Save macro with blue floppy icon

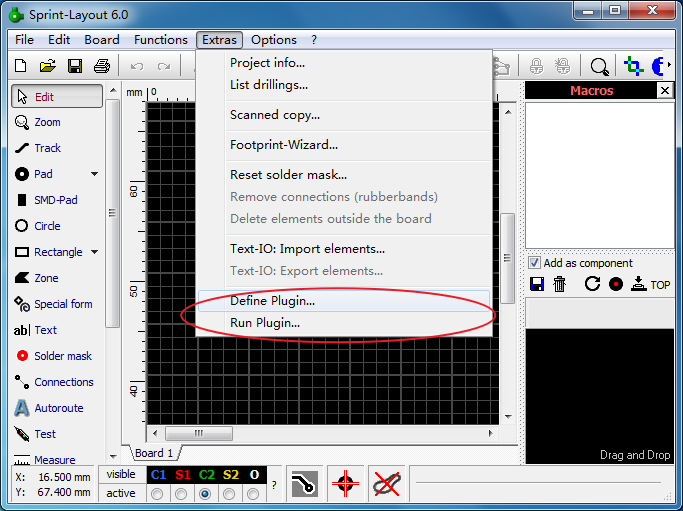[x=537, y=284]
